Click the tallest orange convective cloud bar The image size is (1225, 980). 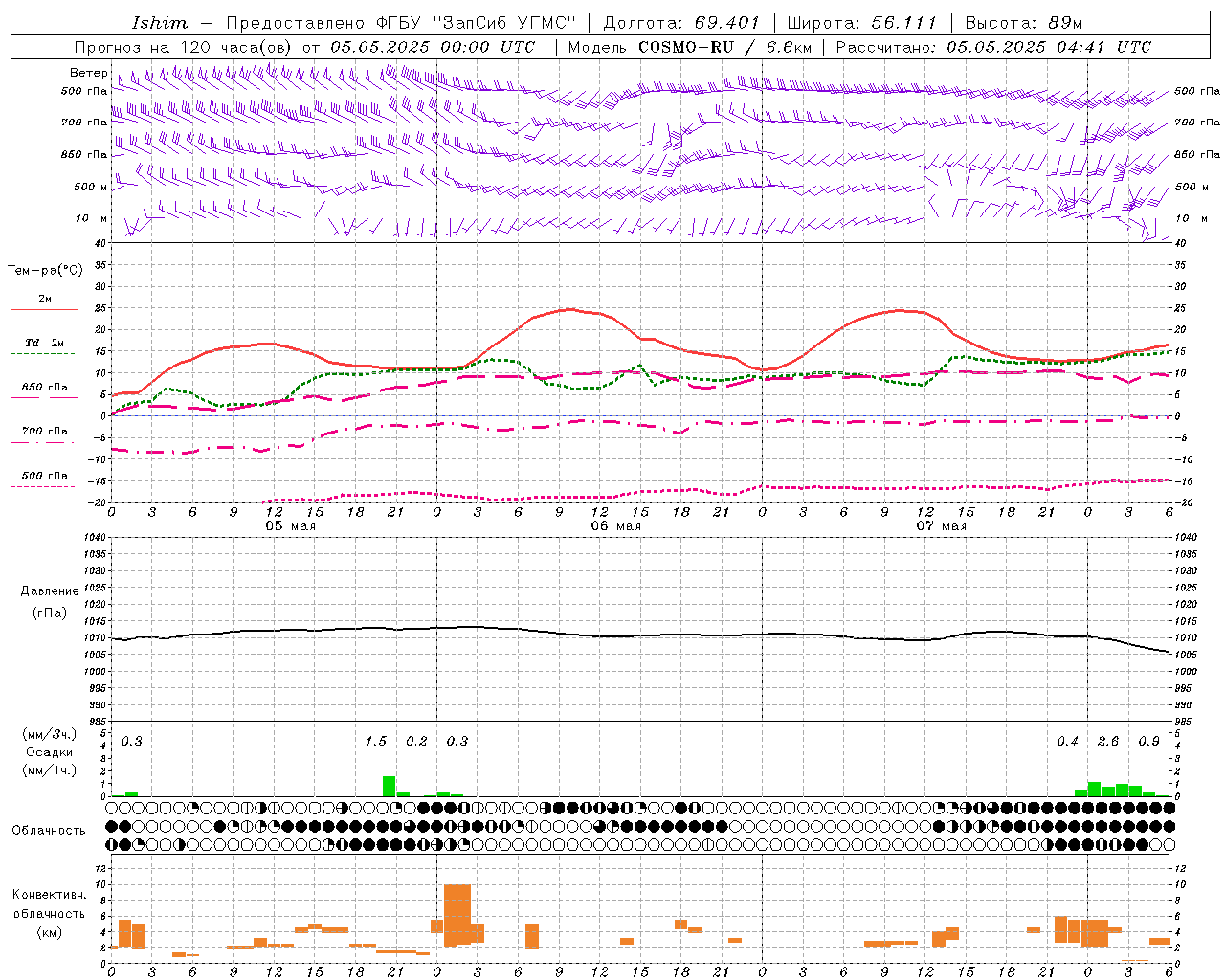tap(457, 916)
